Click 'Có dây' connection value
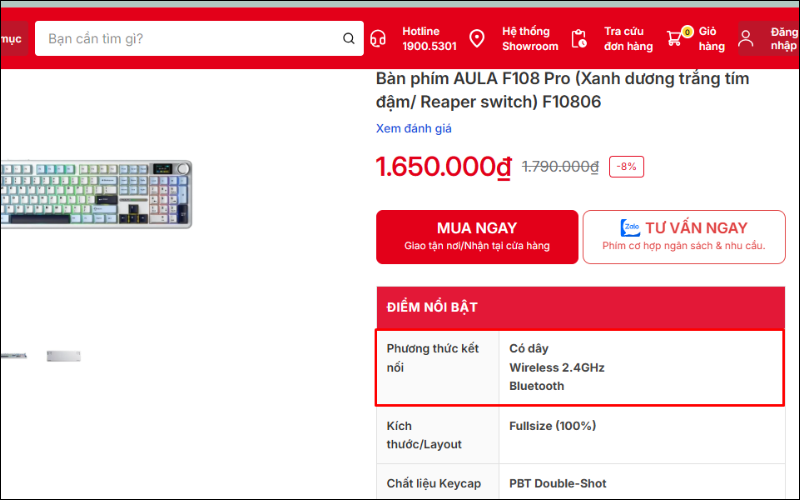Viewport: 800px width, 500px height. pos(529,348)
